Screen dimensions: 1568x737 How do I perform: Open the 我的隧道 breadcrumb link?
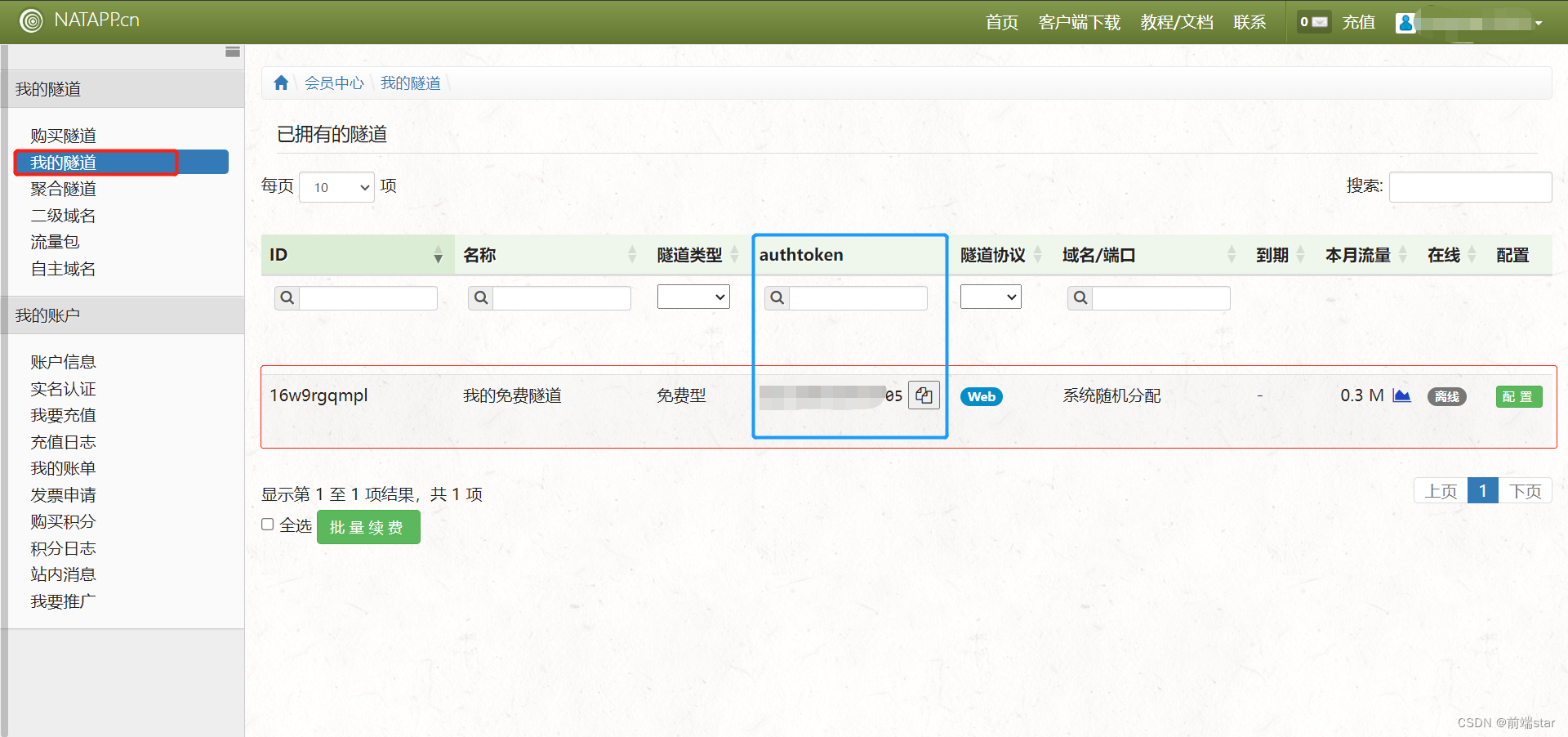tap(411, 83)
